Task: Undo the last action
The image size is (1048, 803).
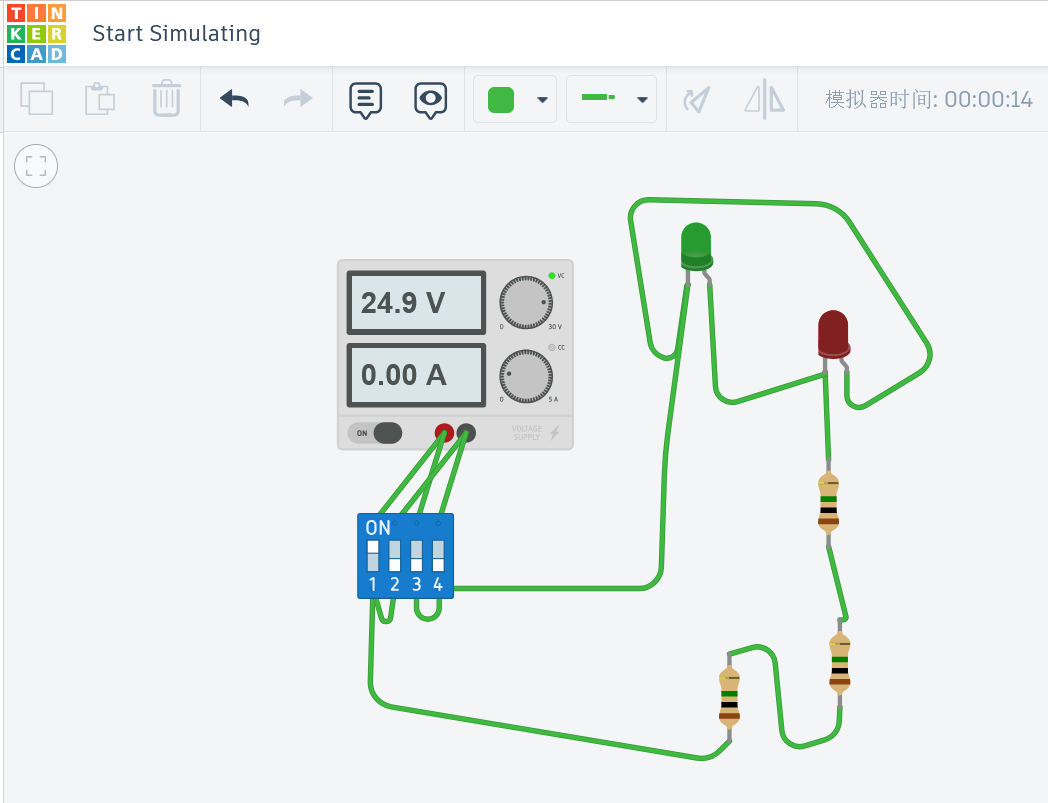Action: pyautogui.click(x=235, y=99)
